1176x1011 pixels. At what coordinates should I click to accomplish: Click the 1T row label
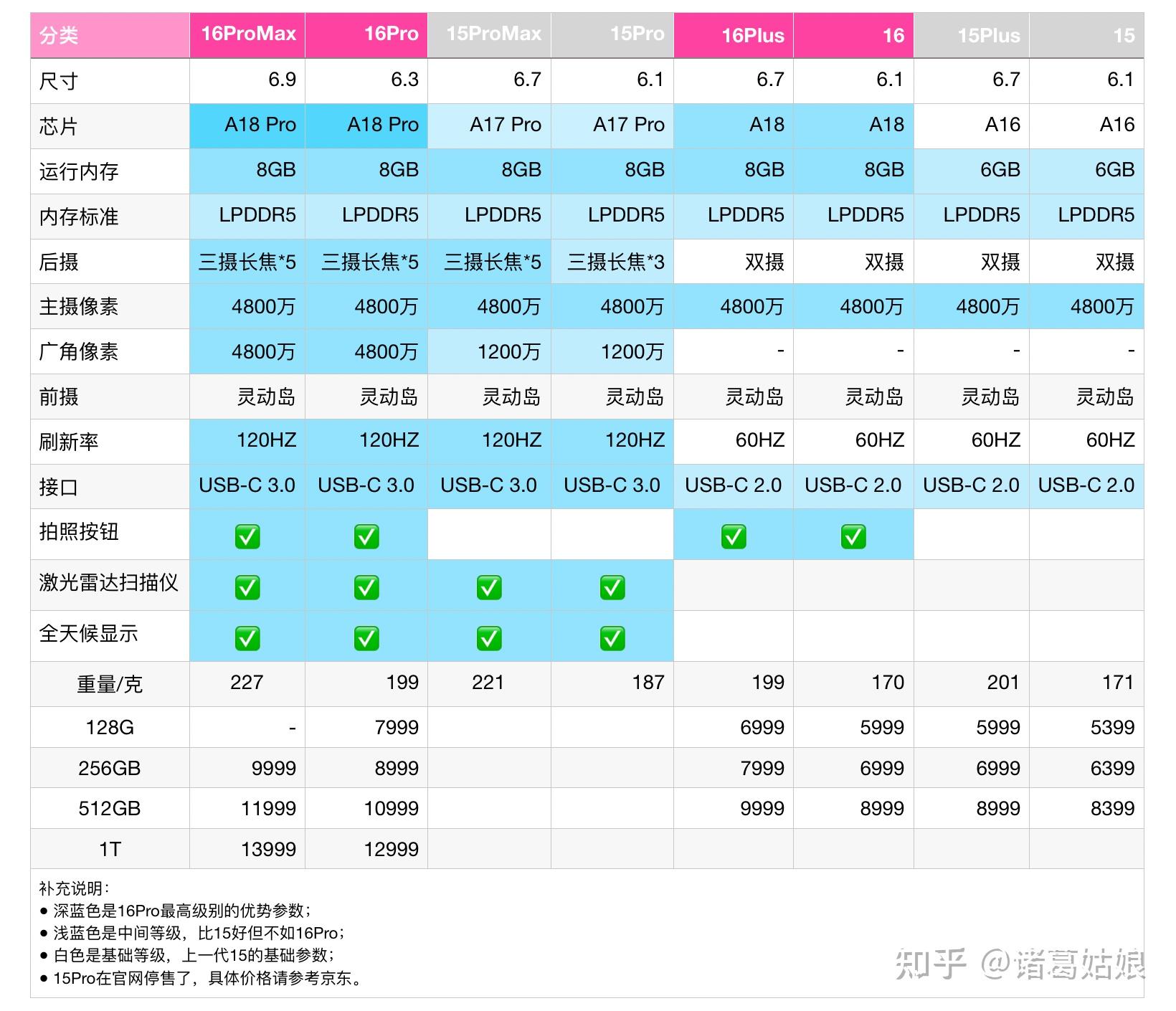click(110, 849)
